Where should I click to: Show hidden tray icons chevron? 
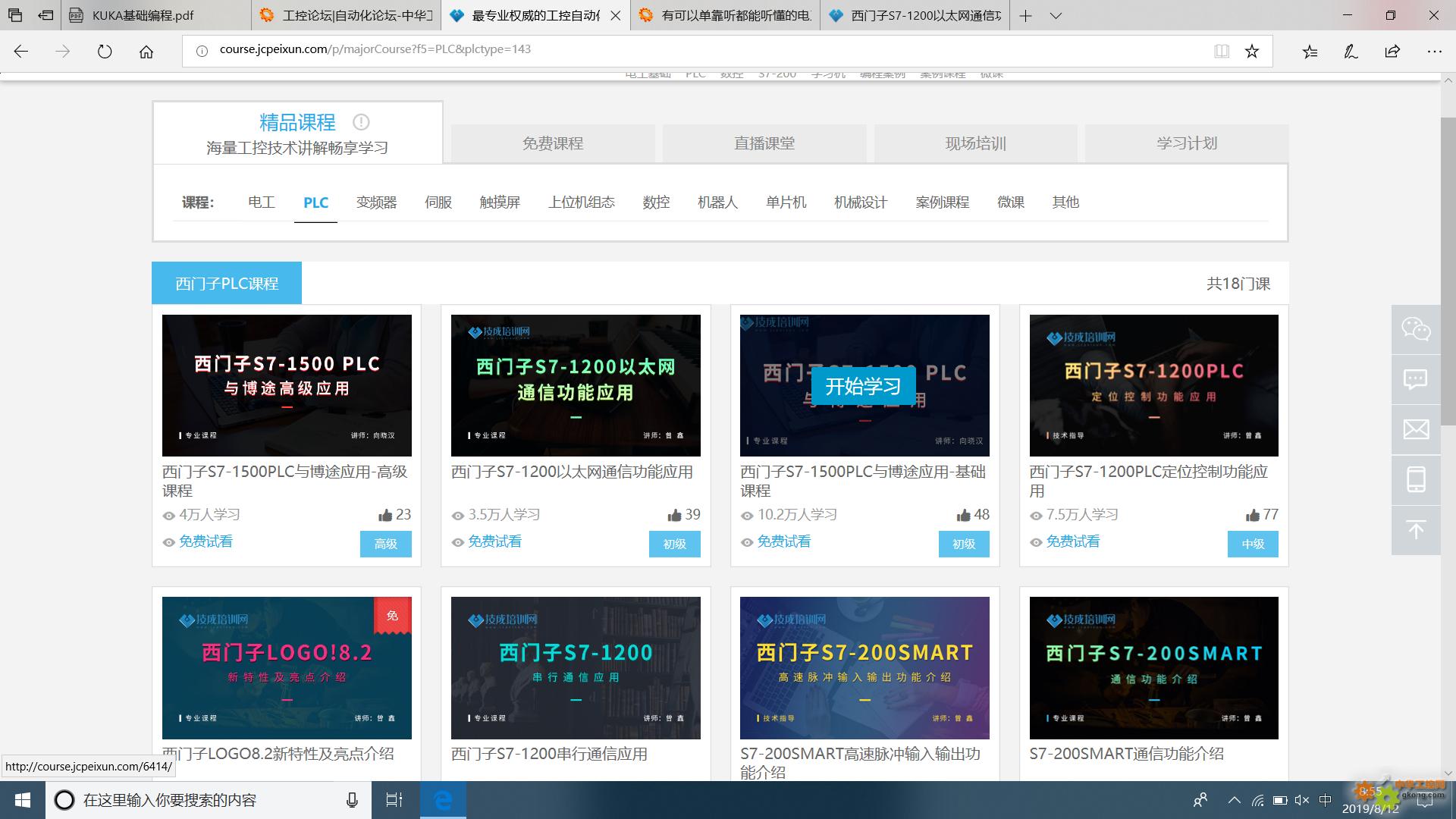pyautogui.click(x=1235, y=800)
